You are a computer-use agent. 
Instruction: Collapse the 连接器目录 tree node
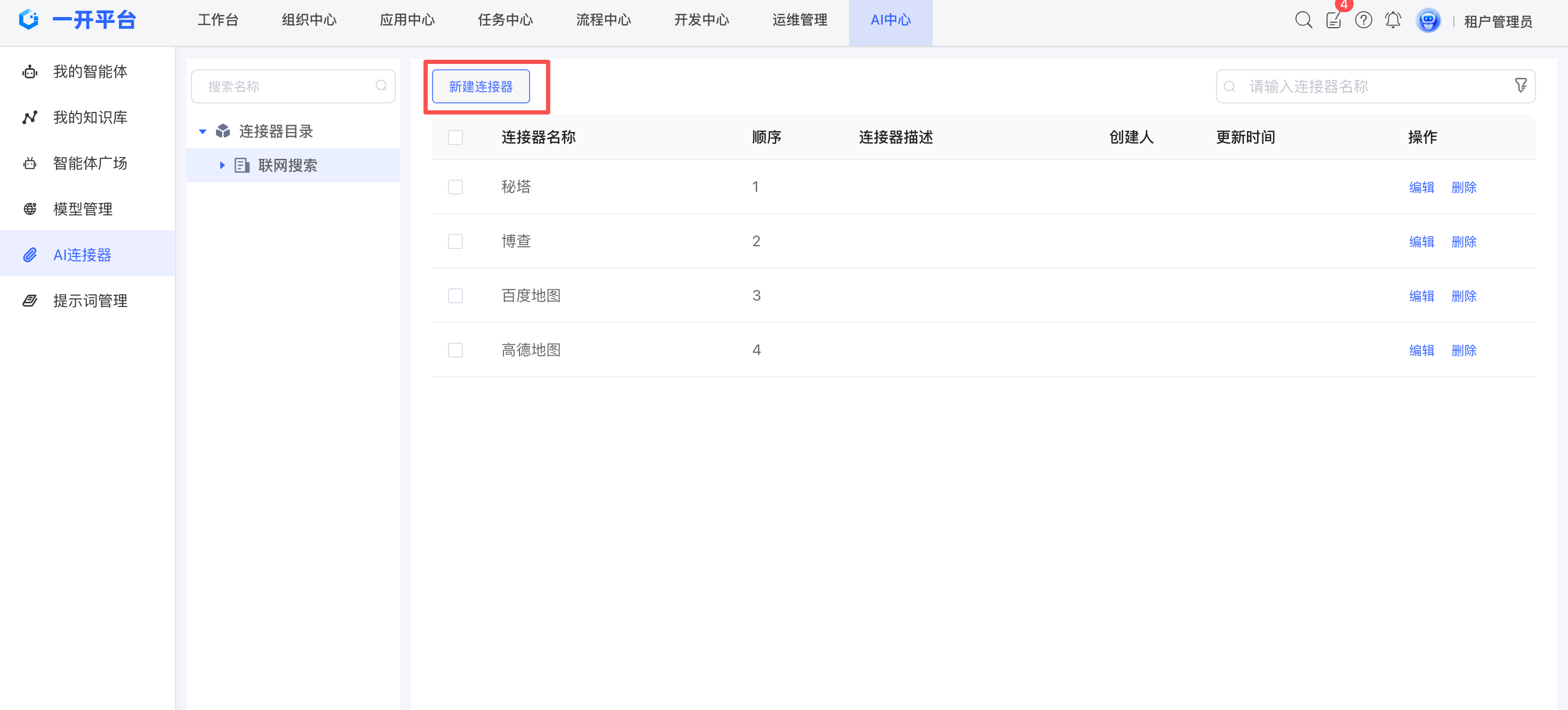pos(203,132)
